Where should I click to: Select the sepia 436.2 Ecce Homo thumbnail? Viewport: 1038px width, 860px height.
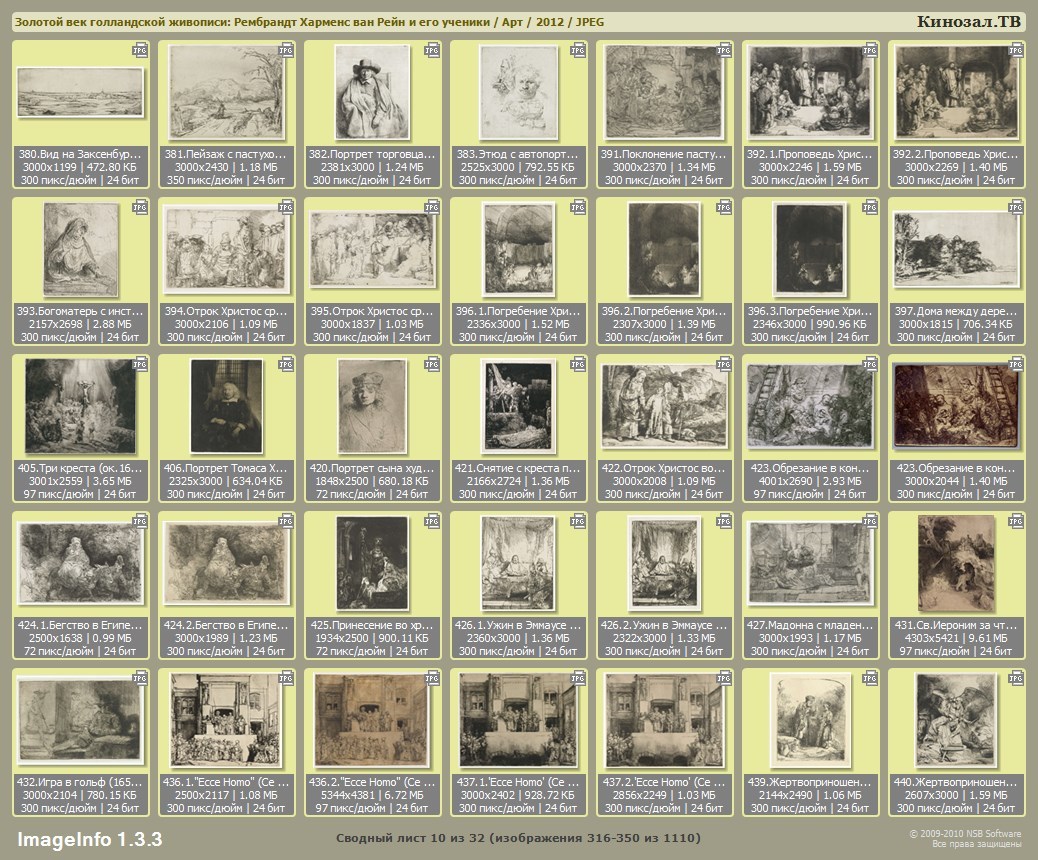(x=372, y=720)
